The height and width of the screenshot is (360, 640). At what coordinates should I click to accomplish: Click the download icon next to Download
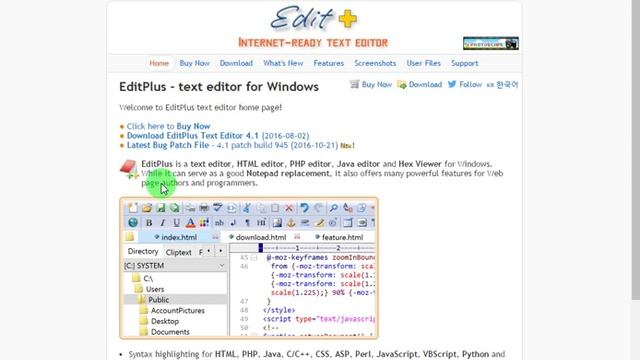[x=402, y=84]
